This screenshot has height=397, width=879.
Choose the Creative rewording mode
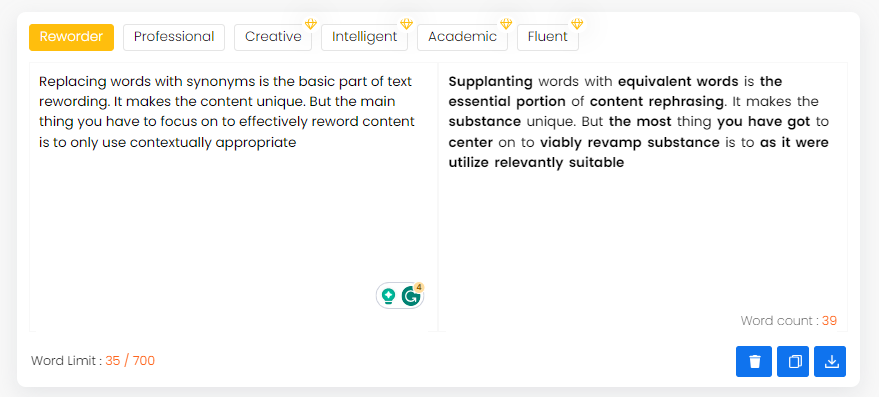pos(273,37)
